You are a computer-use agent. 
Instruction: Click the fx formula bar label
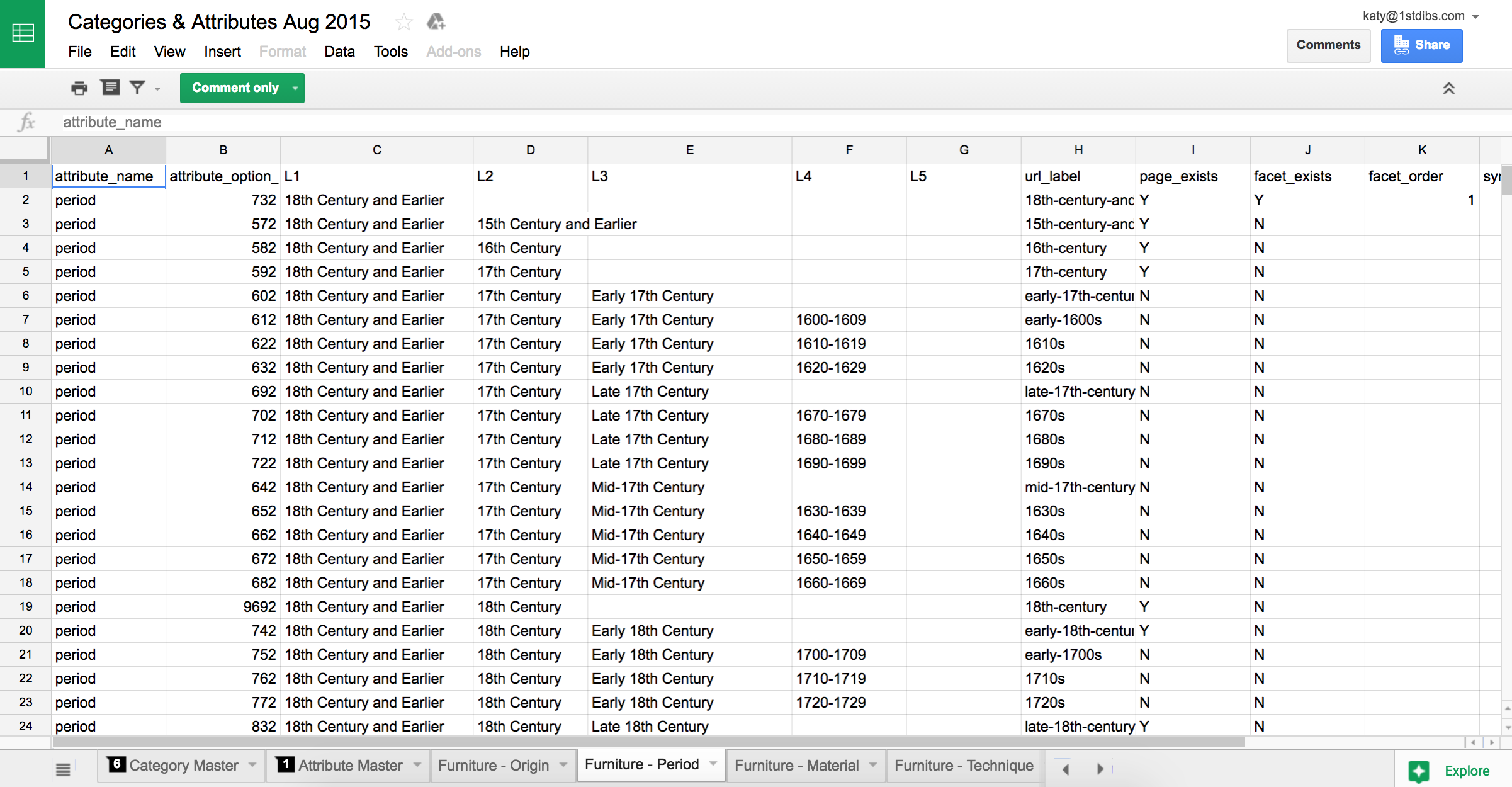pyautogui.click(x=26, y=122)
